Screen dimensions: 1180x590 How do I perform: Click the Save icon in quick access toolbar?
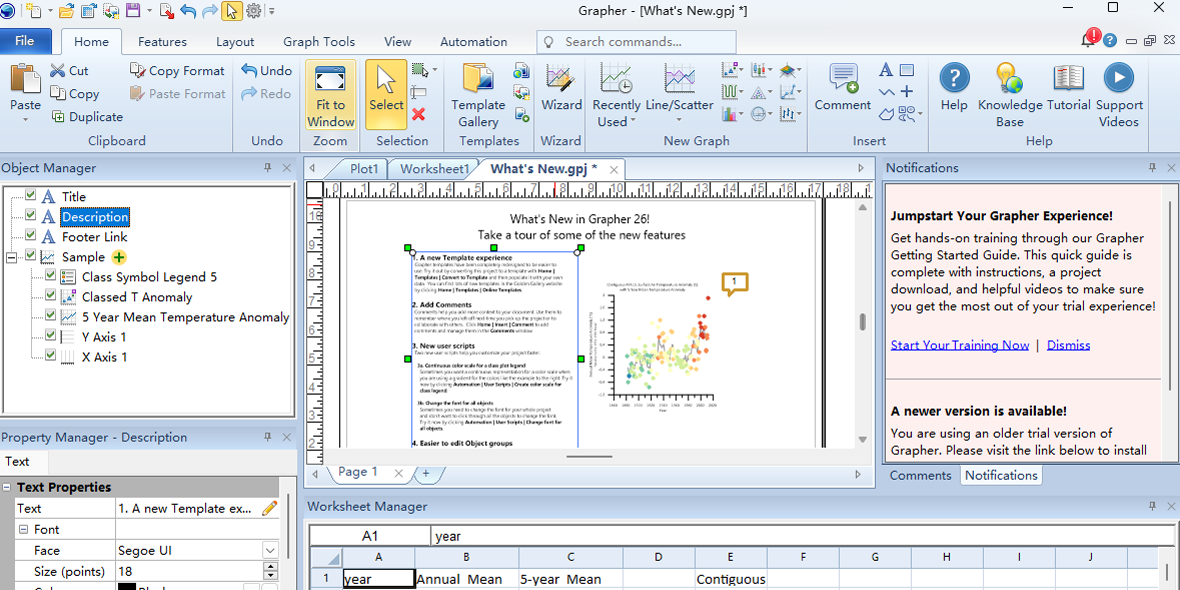click(133, 11)
